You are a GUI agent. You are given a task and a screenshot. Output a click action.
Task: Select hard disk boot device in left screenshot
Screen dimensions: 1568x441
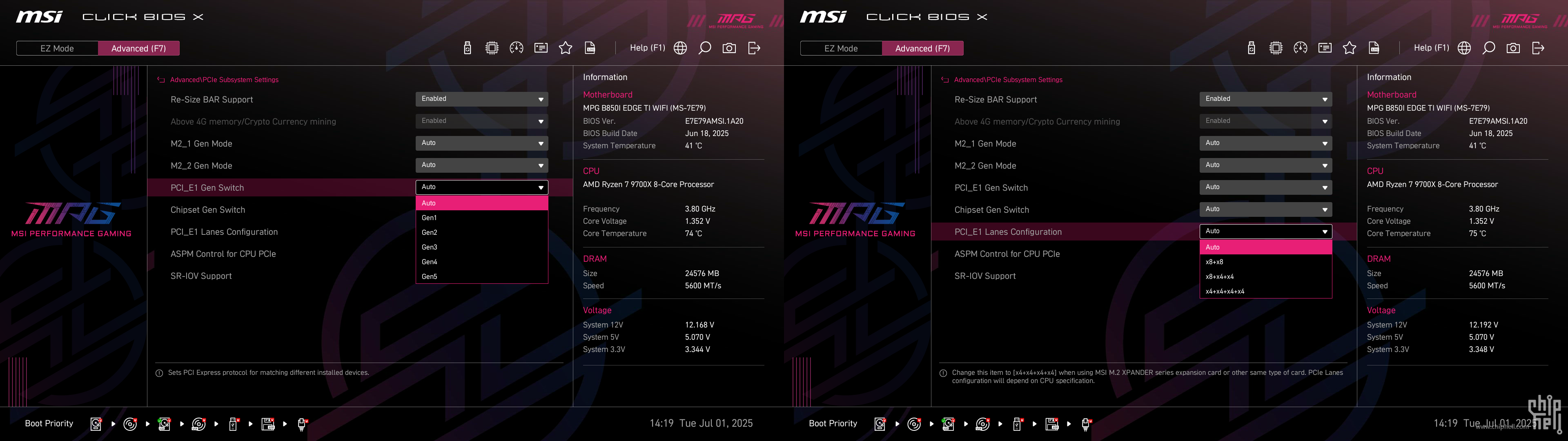click(x=96, y=424)
